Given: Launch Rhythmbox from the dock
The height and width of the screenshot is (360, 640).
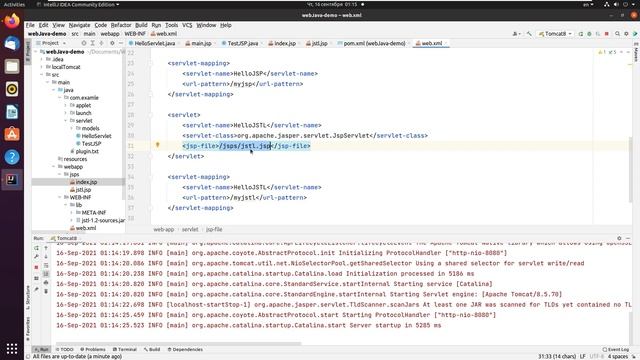Looking at the screenshot, I should point(12,89).
